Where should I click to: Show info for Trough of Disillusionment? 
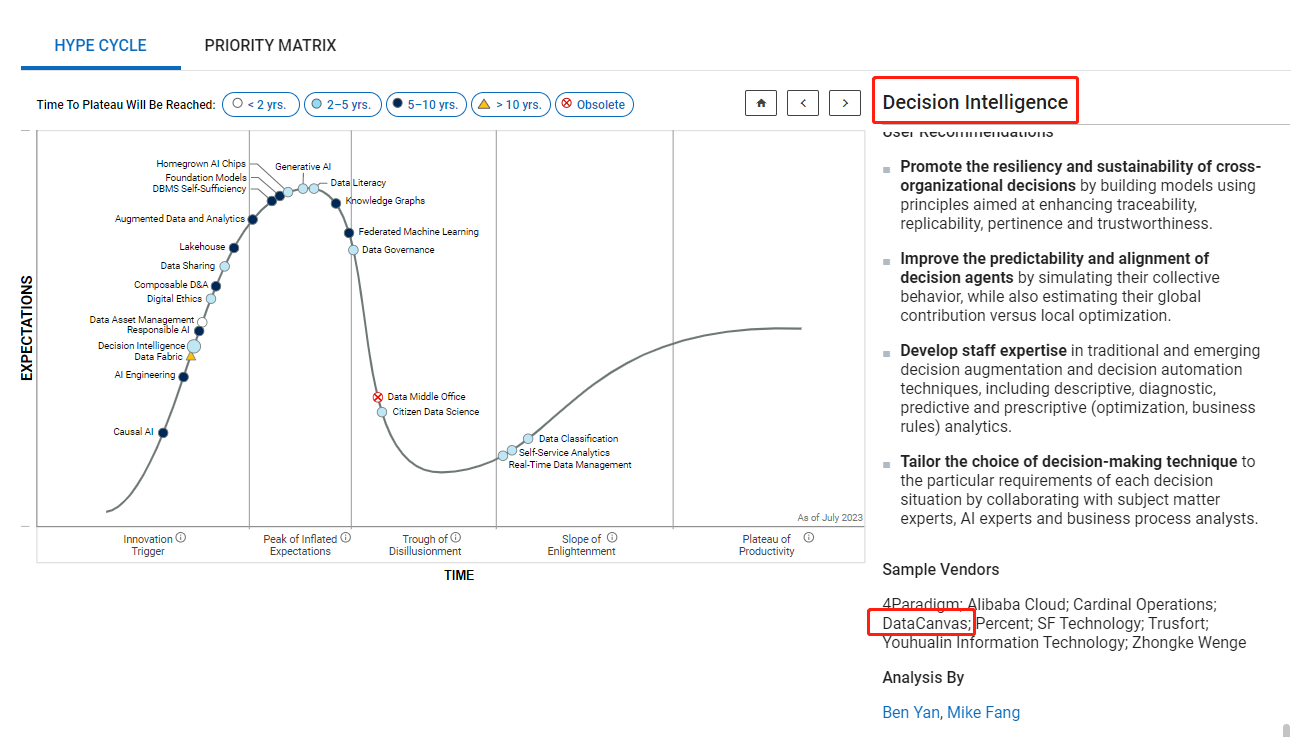pyautogui.click(x=456, y=538)
